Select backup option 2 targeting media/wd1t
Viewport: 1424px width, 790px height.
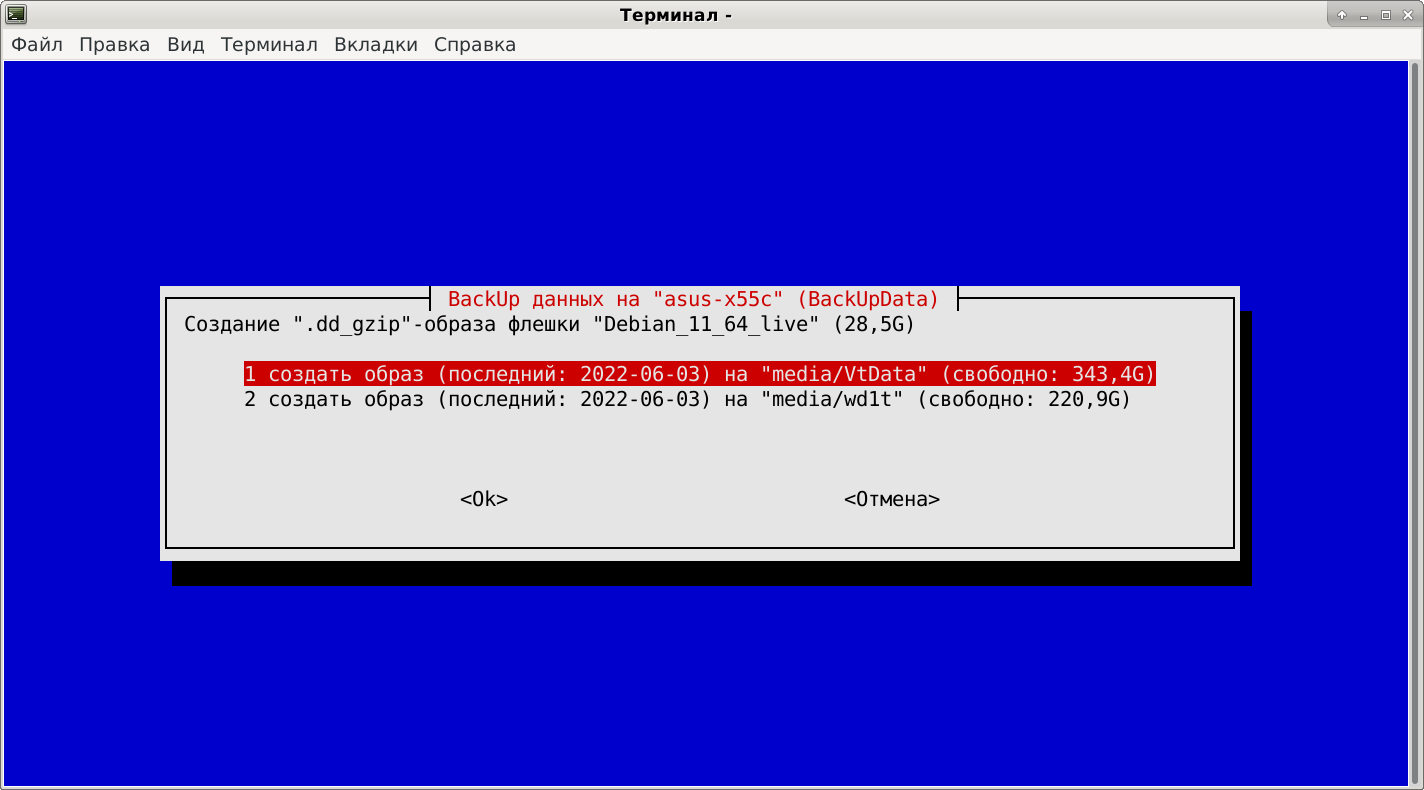tap(686, 399)
